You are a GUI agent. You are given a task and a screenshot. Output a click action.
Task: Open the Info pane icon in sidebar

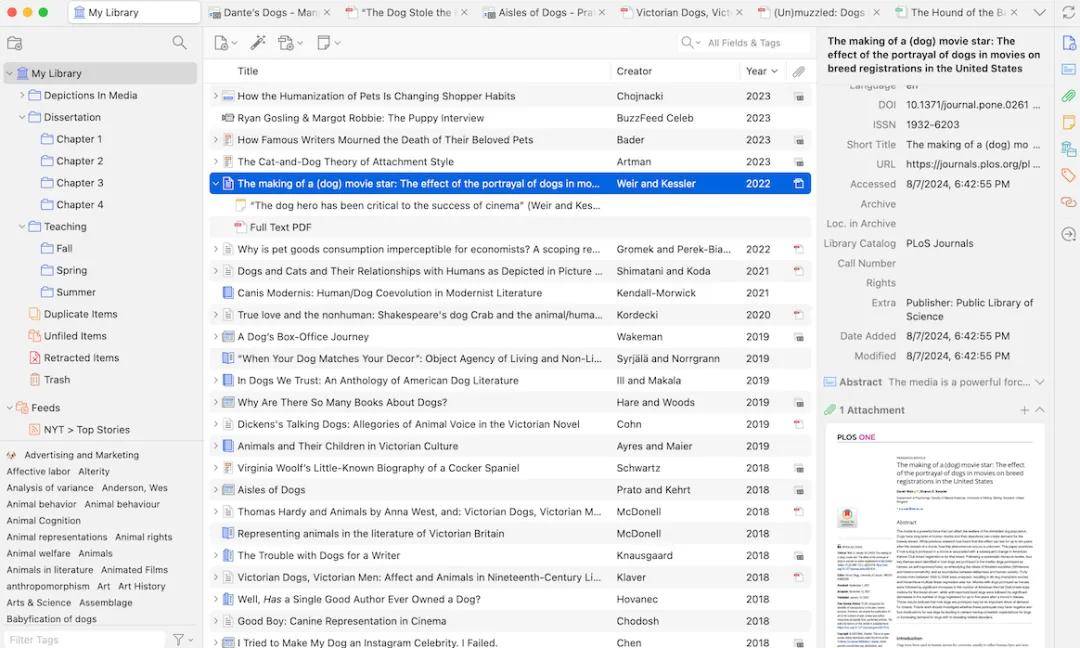coord(1068,43)
